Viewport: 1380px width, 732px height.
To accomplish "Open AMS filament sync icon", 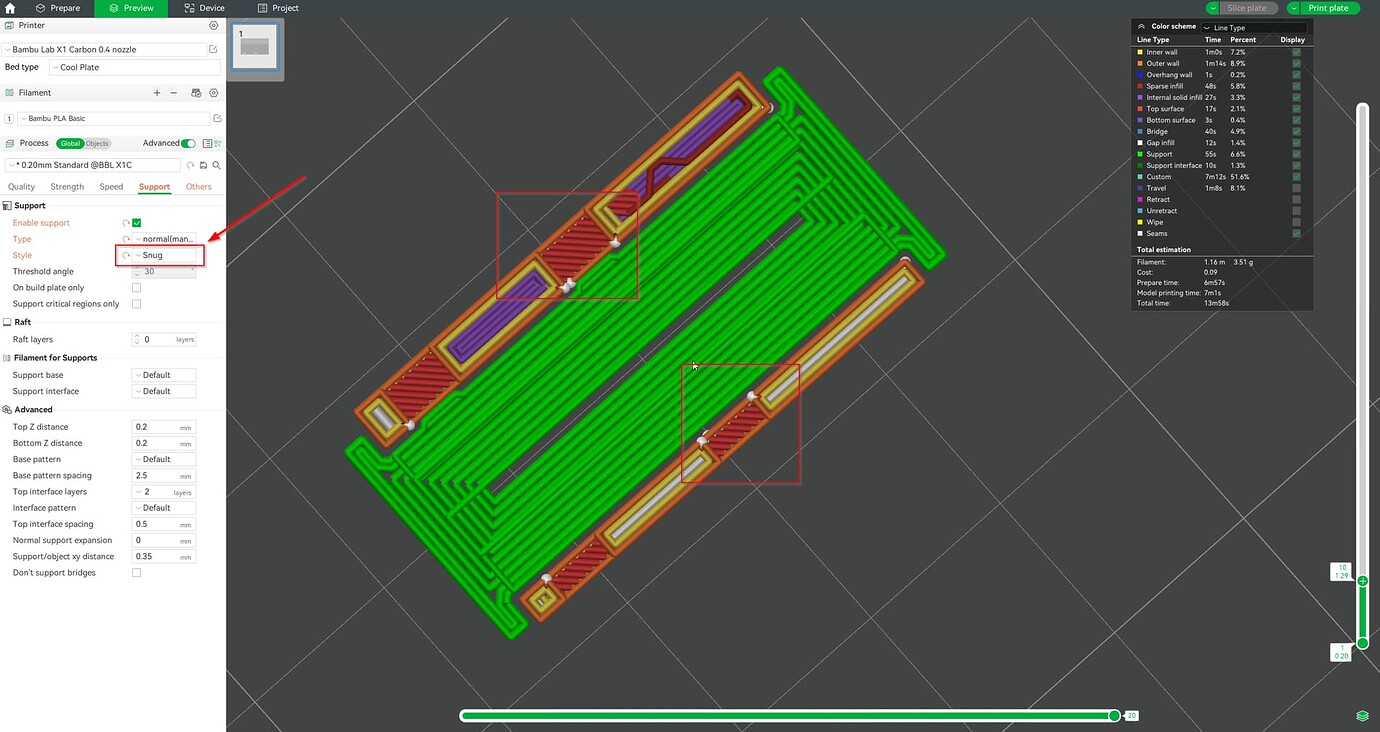I will point(196,93).
